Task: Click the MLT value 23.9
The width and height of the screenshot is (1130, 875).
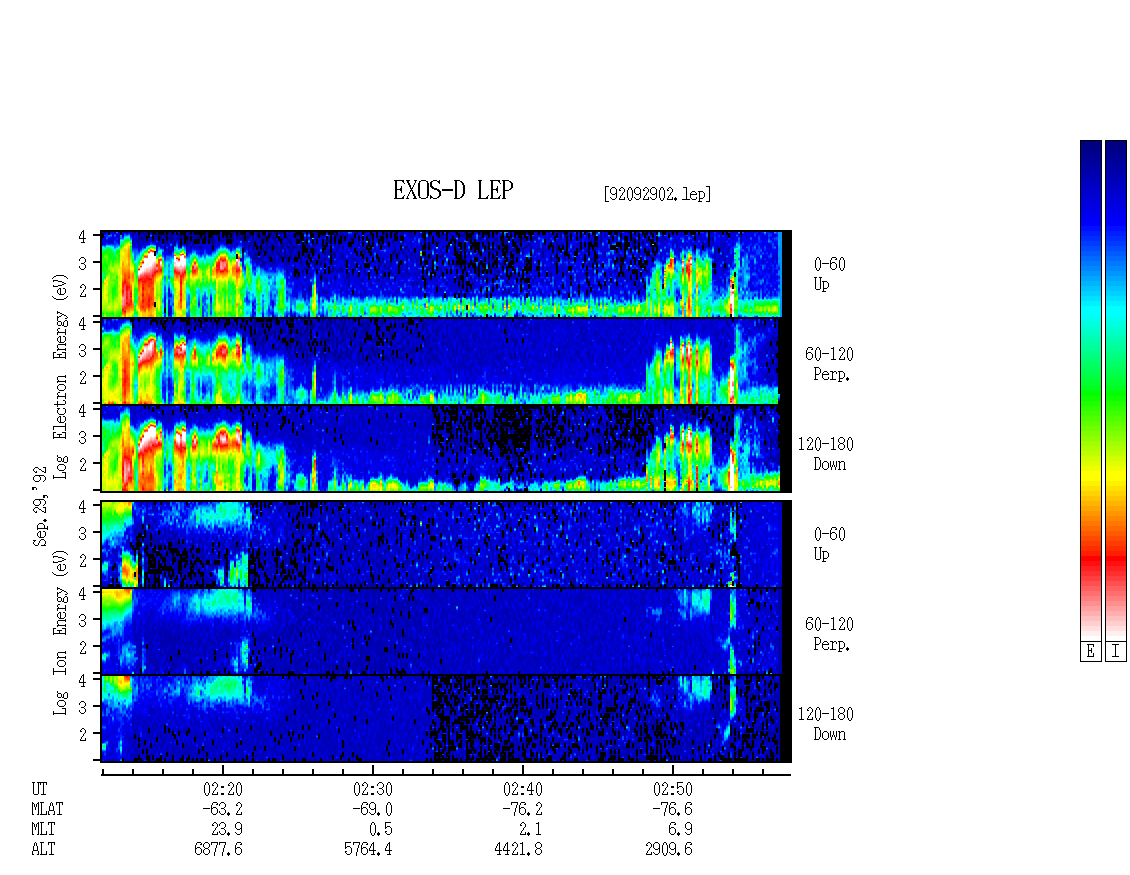Action: (x=227, y=830)
